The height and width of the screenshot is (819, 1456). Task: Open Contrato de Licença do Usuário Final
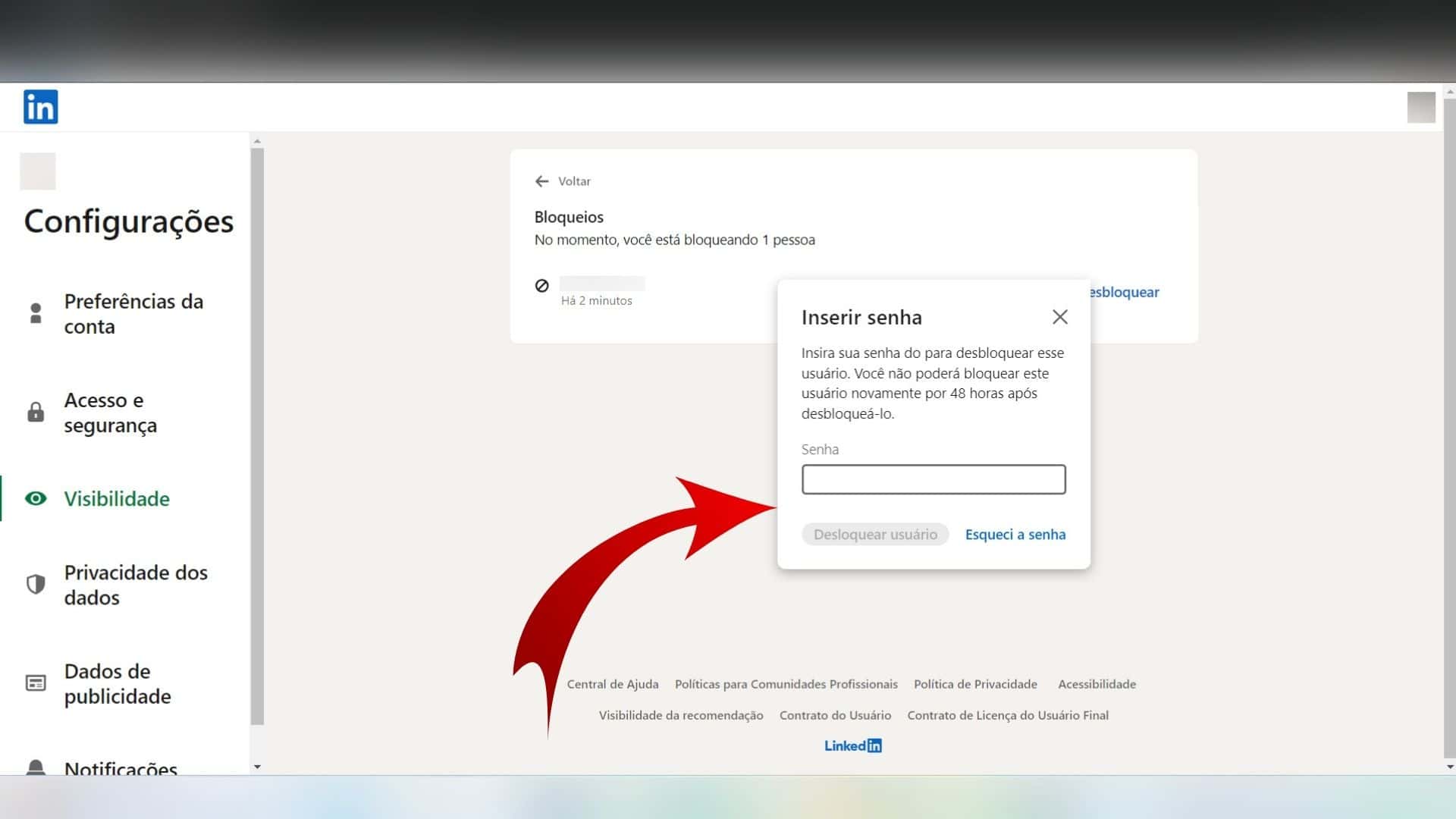click(1008, 715)
